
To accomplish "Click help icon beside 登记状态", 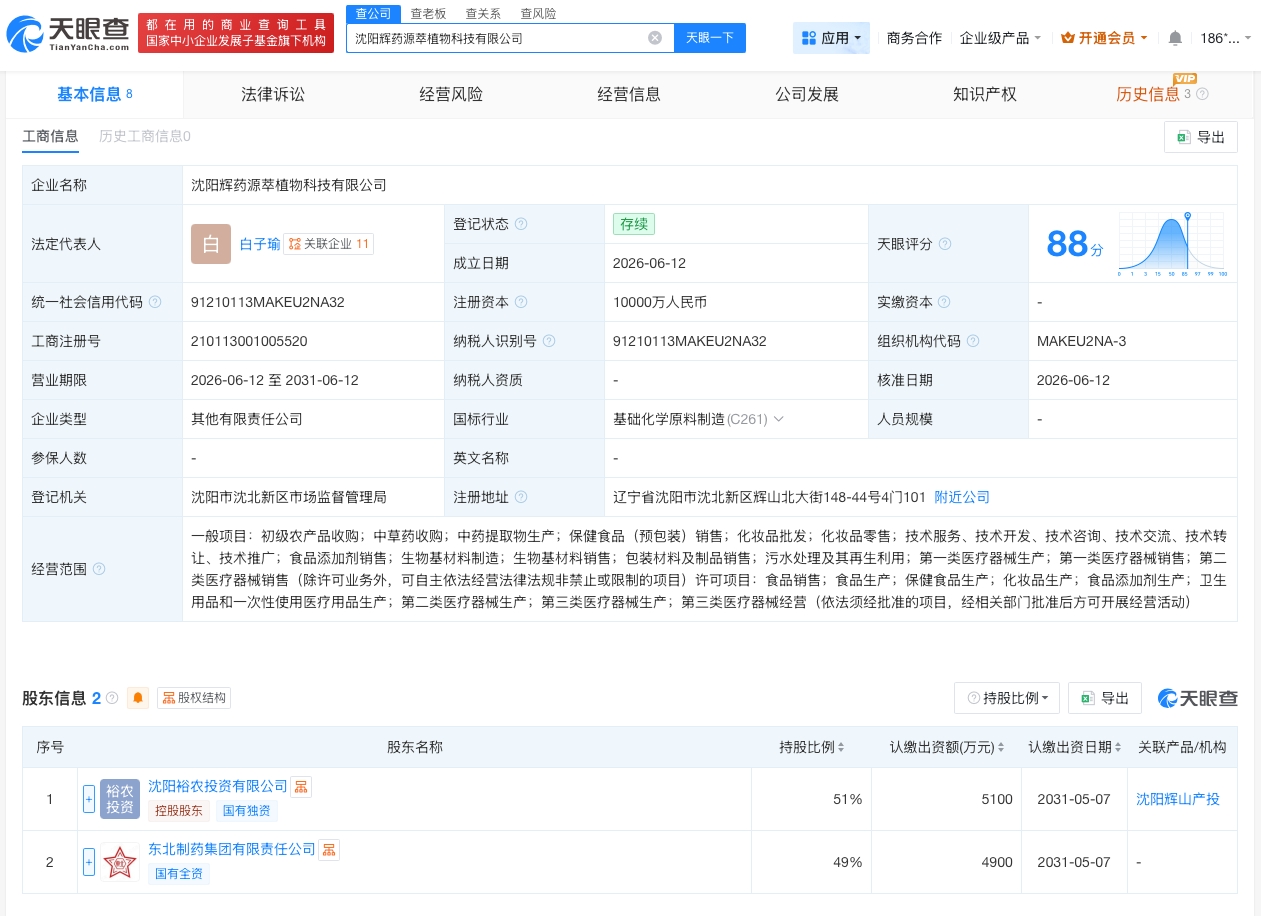I will [521, 224].
